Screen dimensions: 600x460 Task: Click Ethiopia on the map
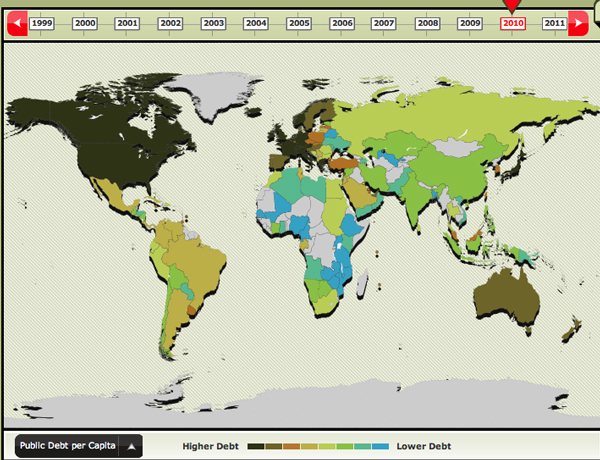click(x=351, y=225)
